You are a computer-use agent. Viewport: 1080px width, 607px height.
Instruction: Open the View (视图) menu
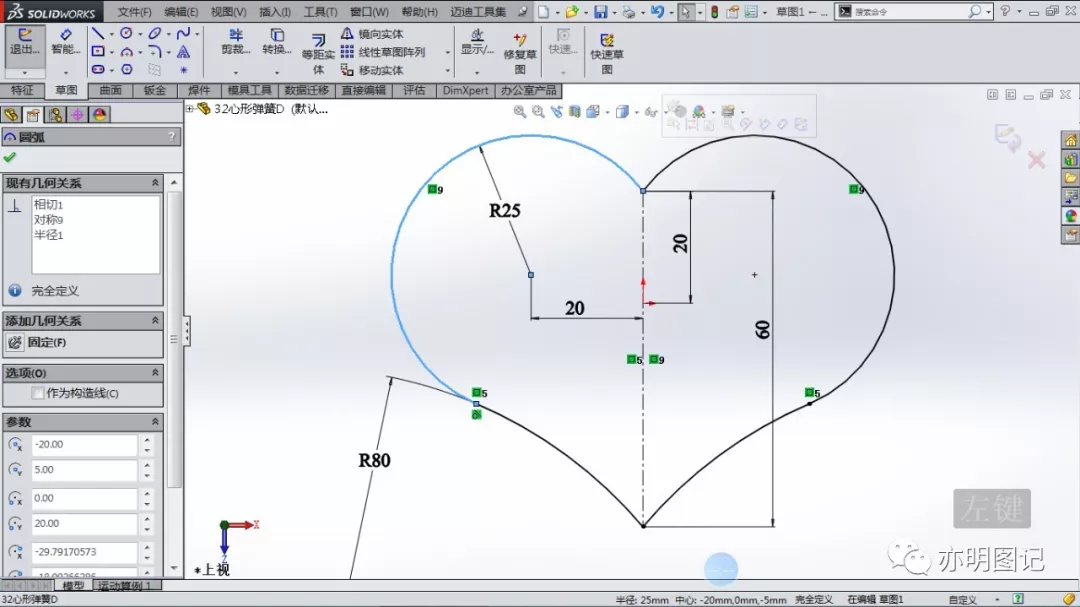tap(228, 12)
